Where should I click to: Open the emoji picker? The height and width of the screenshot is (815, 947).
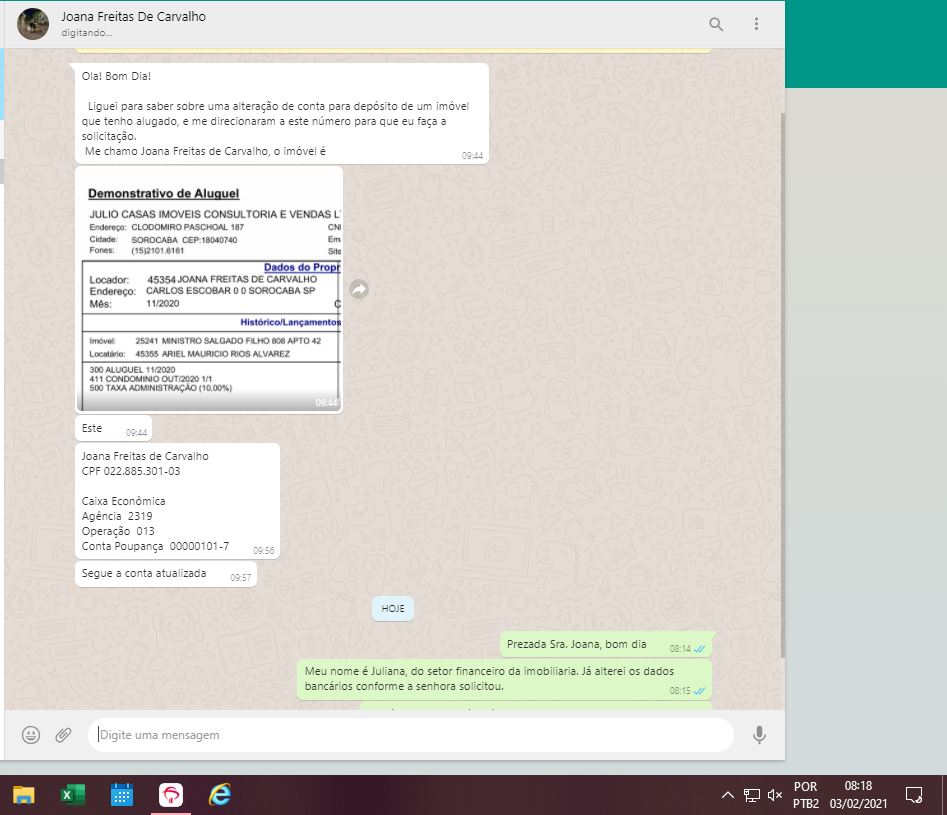coord(31,735)
